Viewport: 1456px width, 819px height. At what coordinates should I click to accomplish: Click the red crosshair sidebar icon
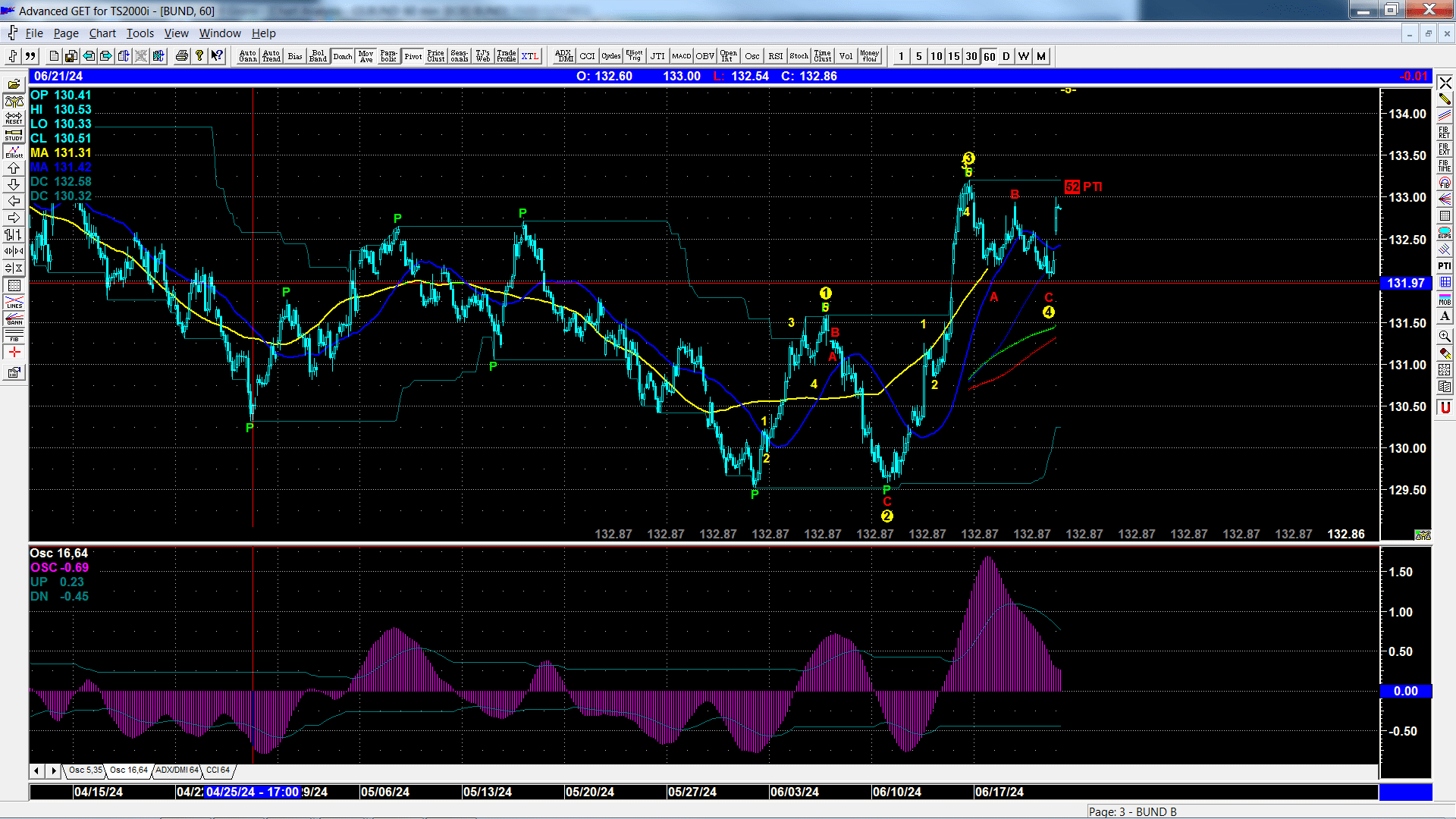(14, 353)
